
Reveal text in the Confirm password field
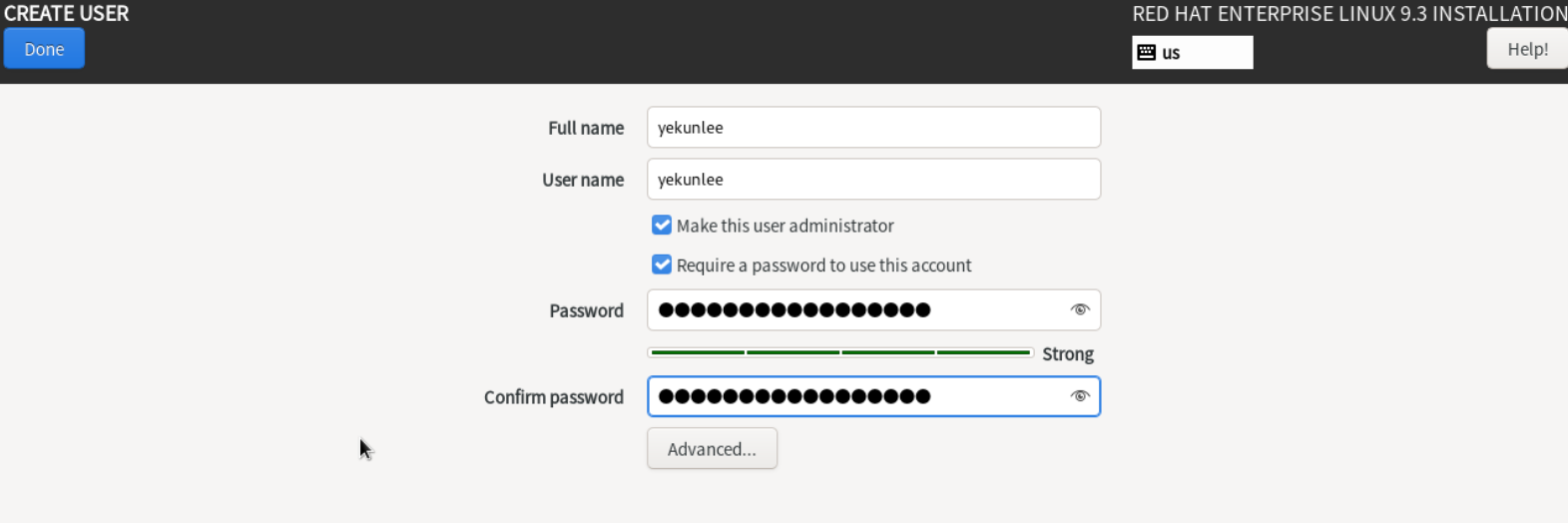pos(1079,396)
